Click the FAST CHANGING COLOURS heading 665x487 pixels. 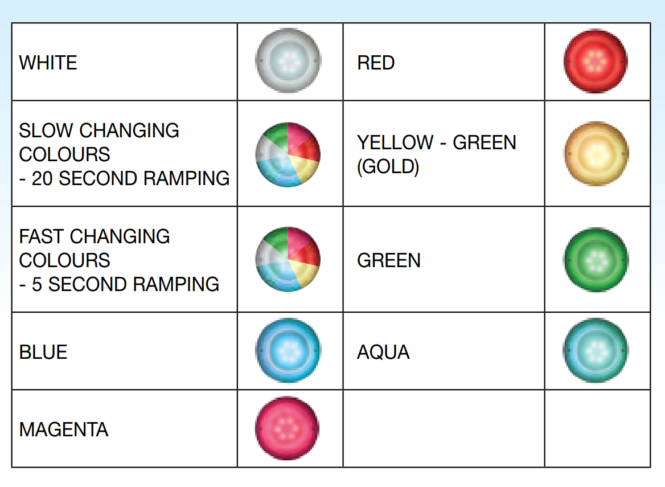(95, 248)
